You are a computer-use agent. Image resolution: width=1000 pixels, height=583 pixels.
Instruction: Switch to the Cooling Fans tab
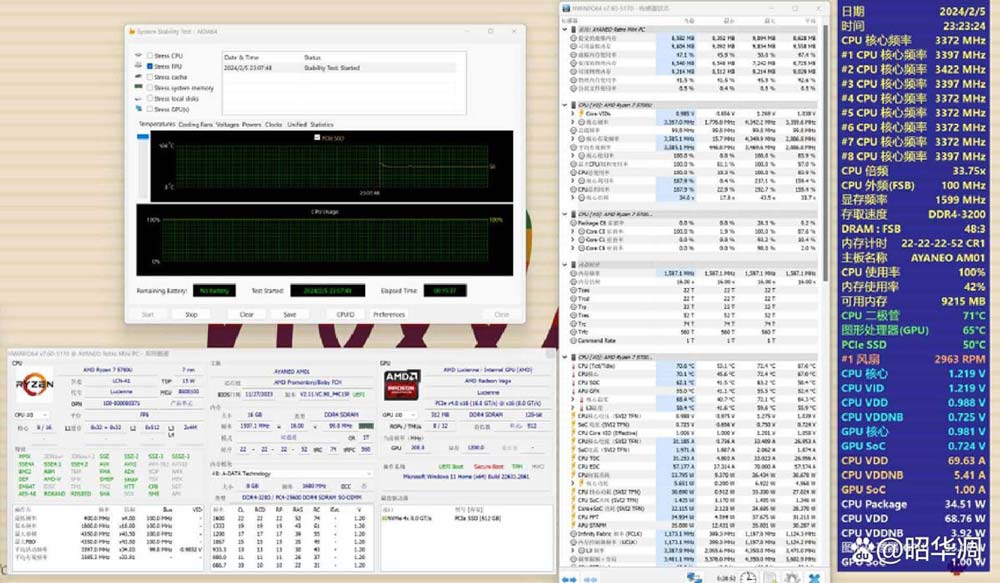pos(195,125)
